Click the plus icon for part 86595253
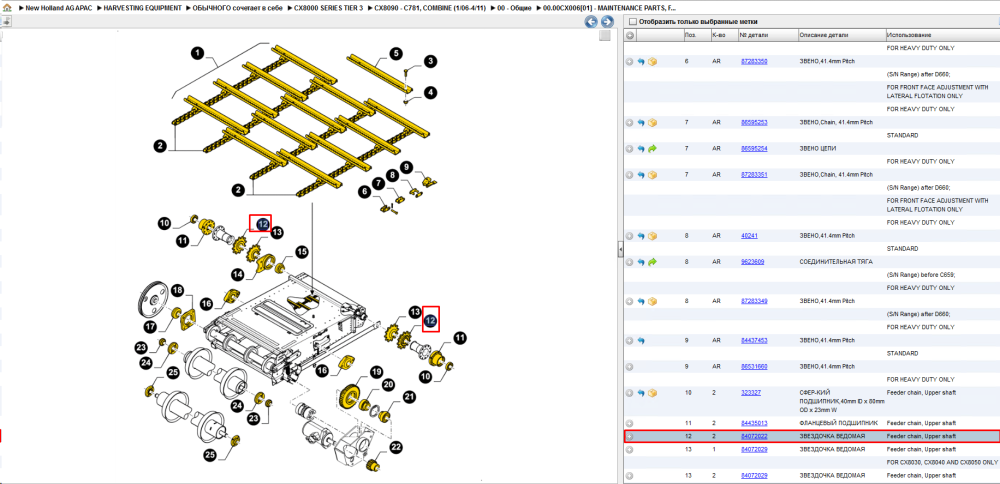Screen dimensions: 1000x484 629,122
